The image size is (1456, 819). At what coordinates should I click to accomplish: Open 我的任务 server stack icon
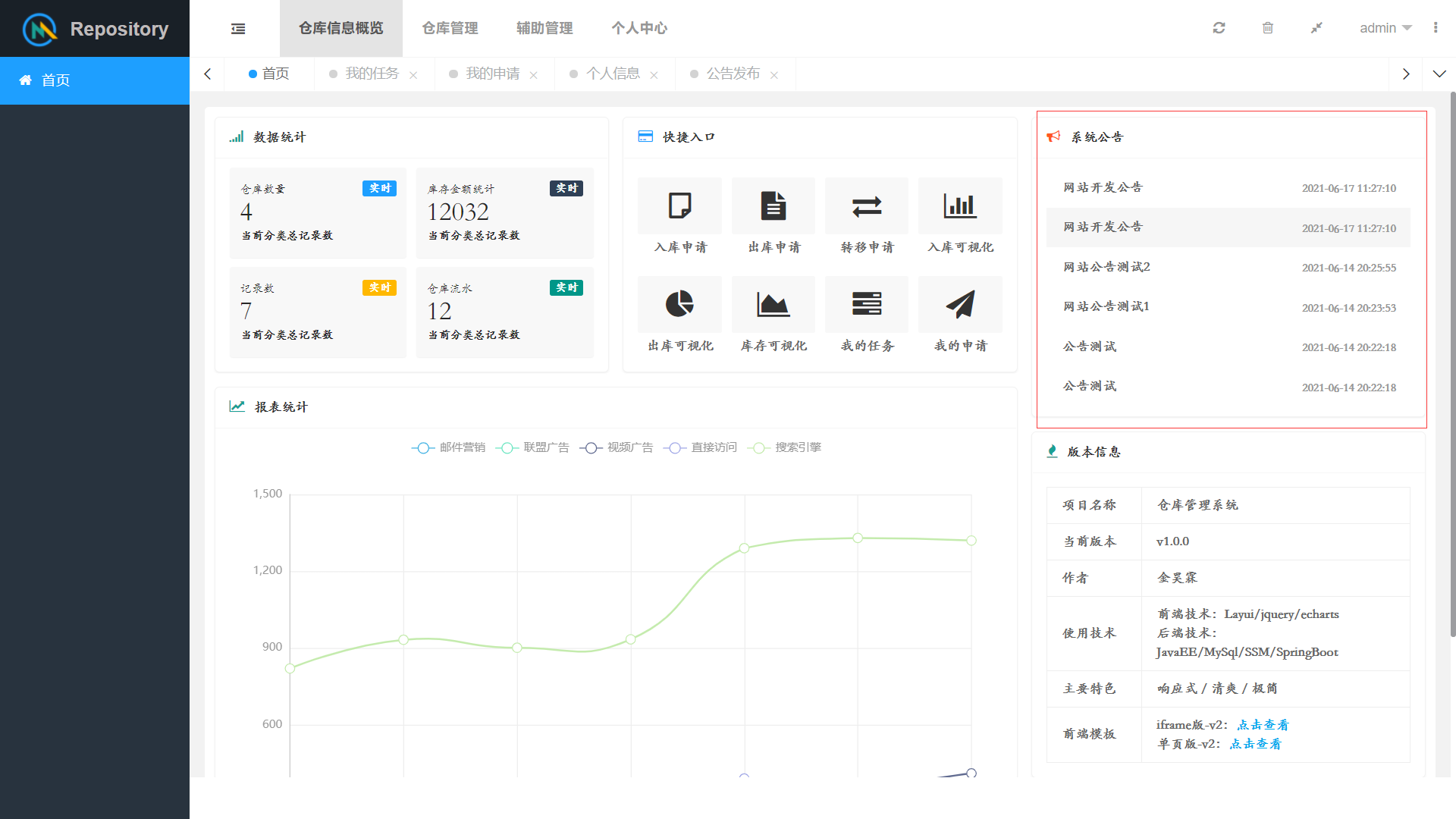pos(866,305)
